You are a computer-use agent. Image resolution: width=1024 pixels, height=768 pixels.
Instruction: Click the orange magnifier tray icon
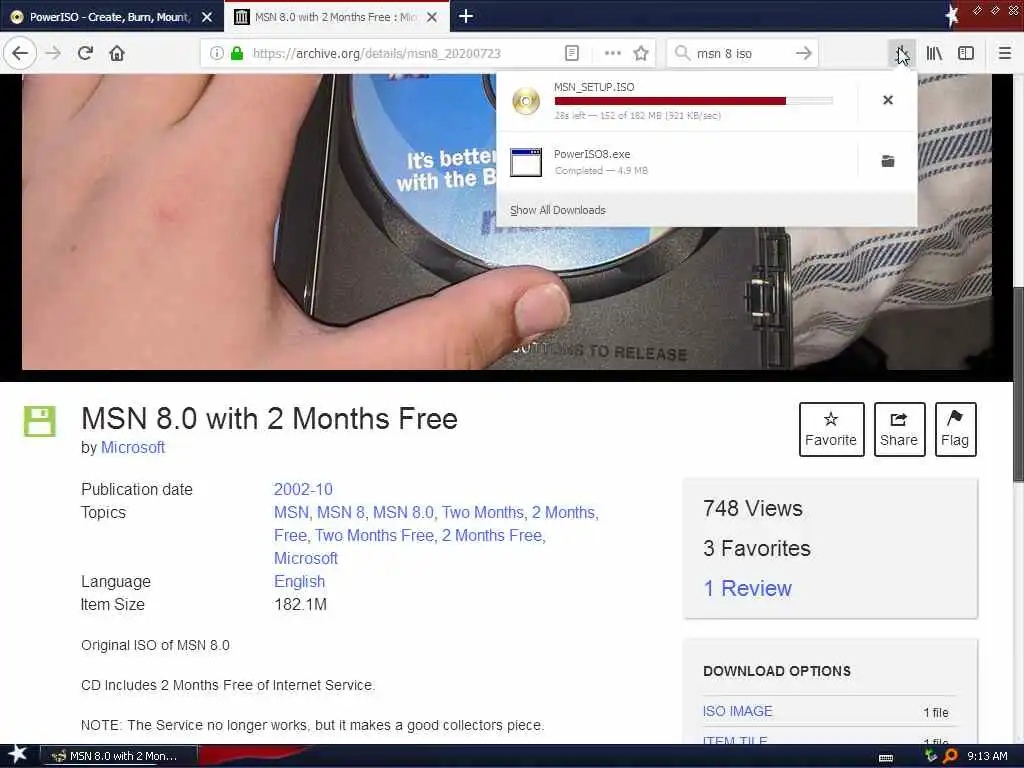tap(950, 756)
